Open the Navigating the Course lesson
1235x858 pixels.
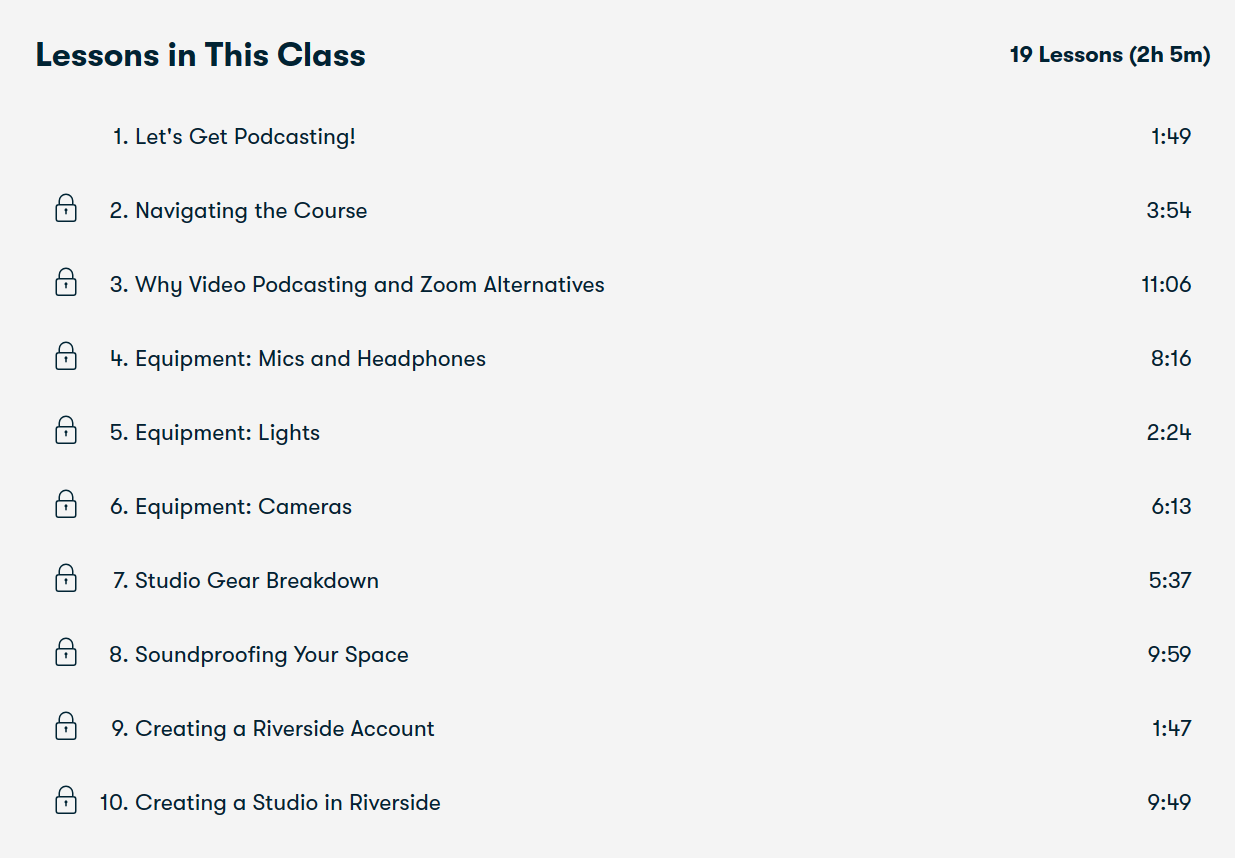(x=238, y=211)
